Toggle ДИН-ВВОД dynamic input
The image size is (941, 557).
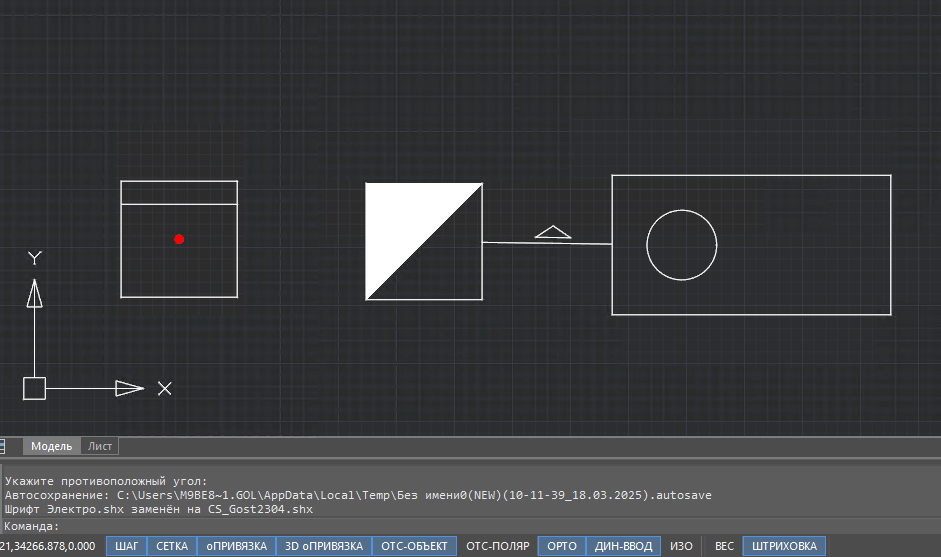click(x=624, y=546)
